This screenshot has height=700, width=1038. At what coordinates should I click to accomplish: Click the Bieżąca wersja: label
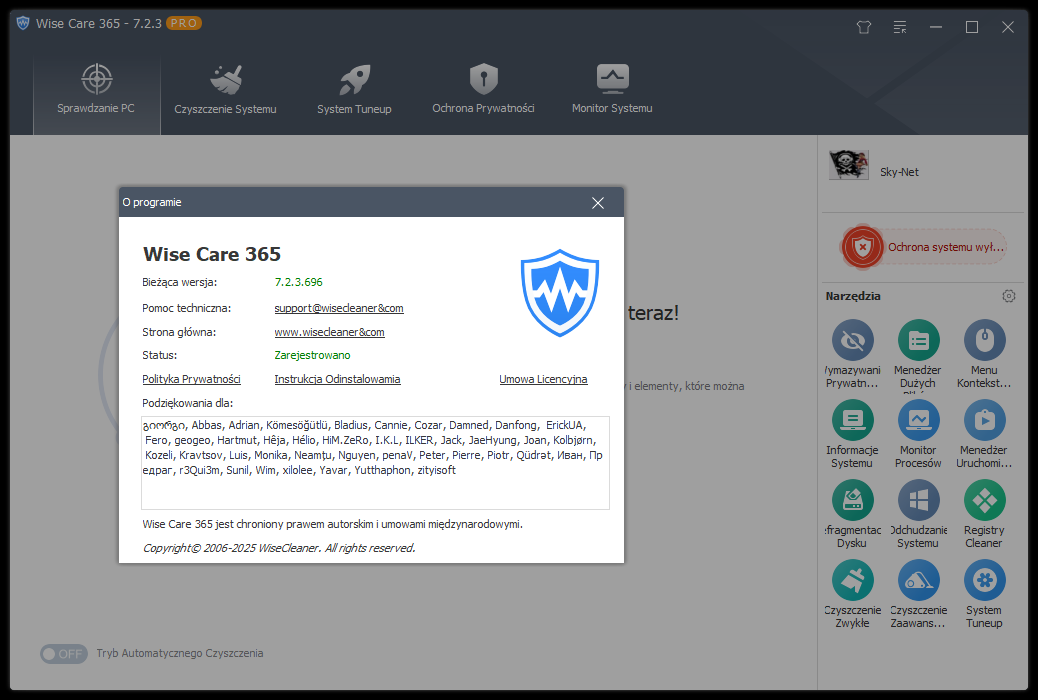click(x=179, y=282)
